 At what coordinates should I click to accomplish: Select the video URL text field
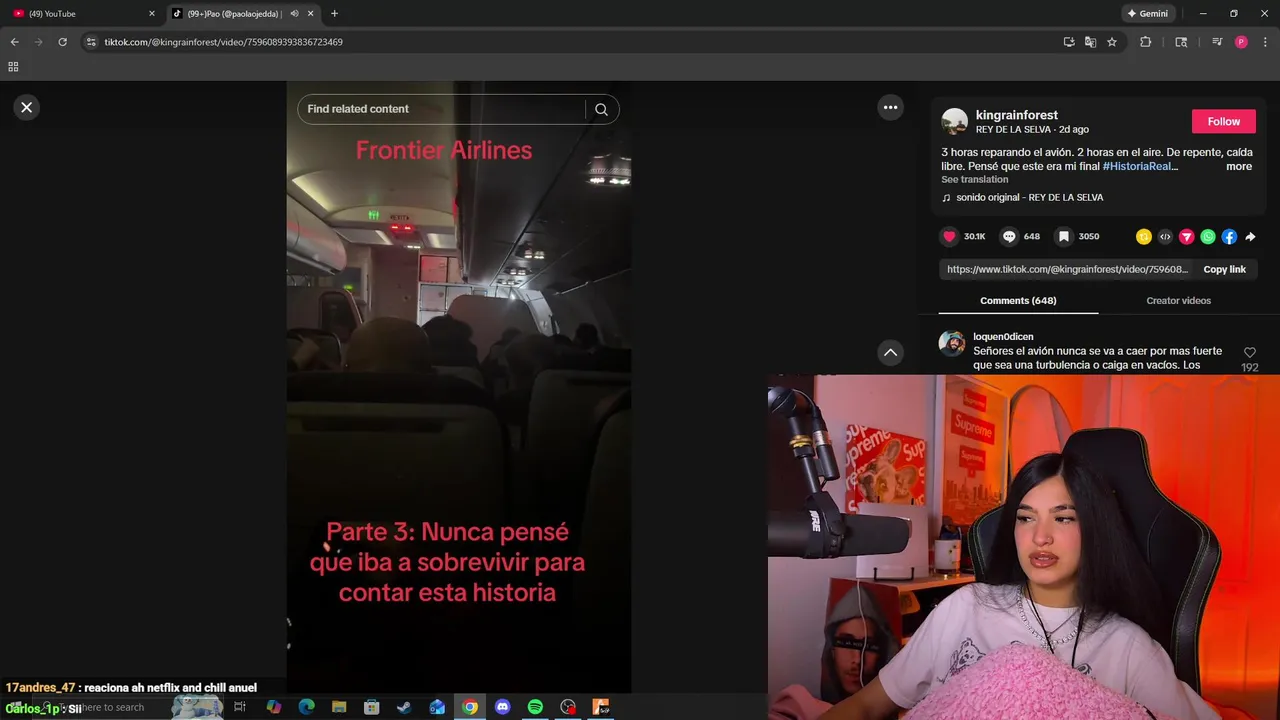1067,269
